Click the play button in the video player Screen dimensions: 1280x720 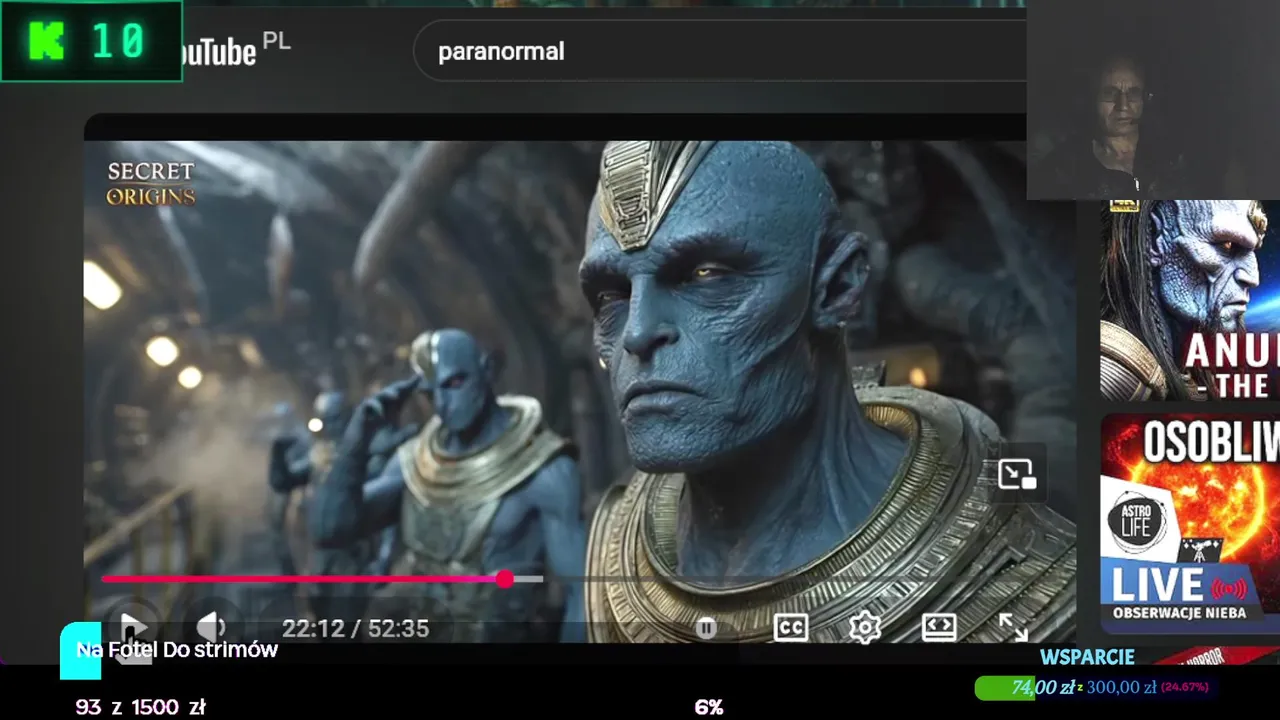click(133, 628)
